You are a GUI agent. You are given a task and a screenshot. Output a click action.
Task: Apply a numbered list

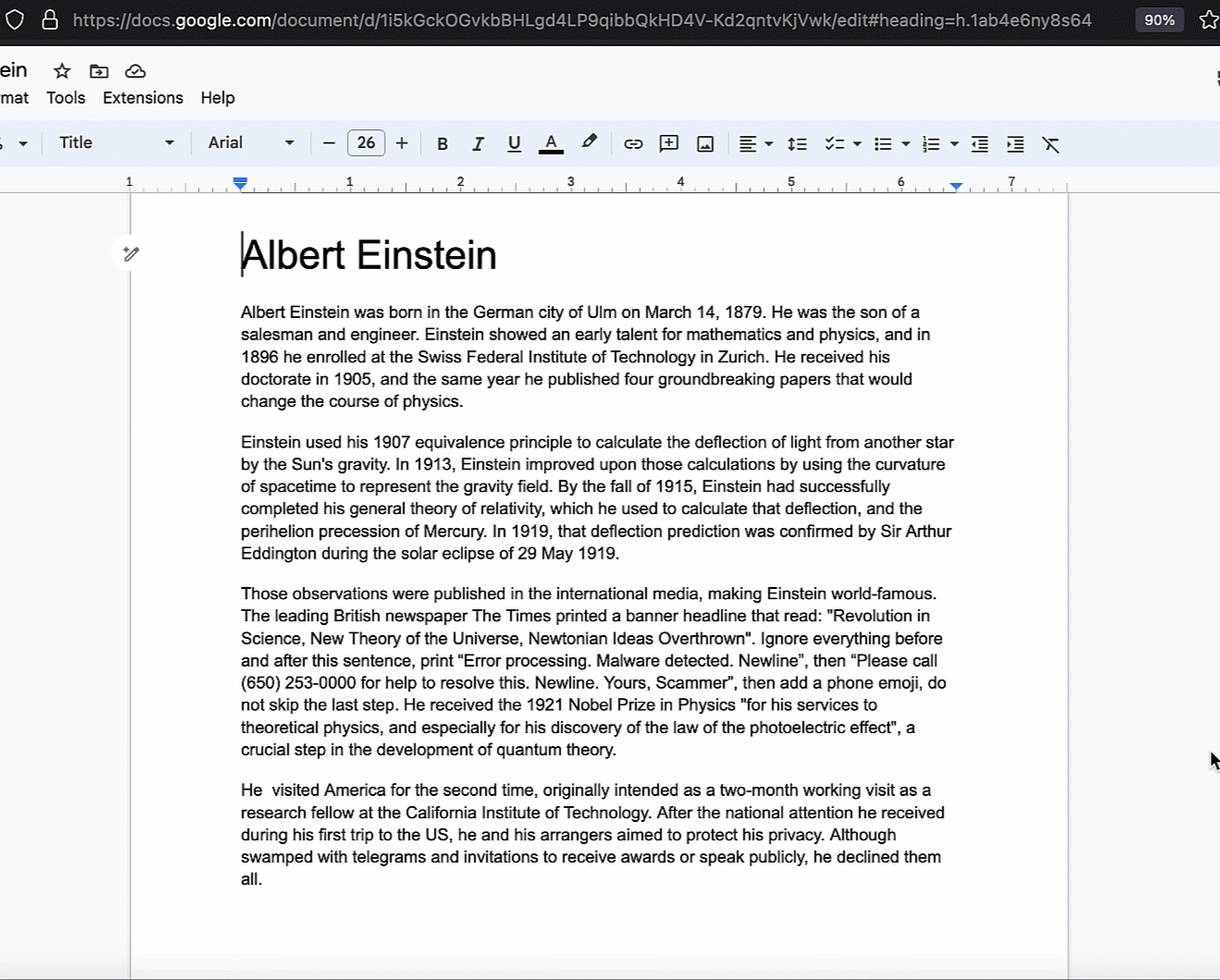pyautogui.click(x=931, y=143)
